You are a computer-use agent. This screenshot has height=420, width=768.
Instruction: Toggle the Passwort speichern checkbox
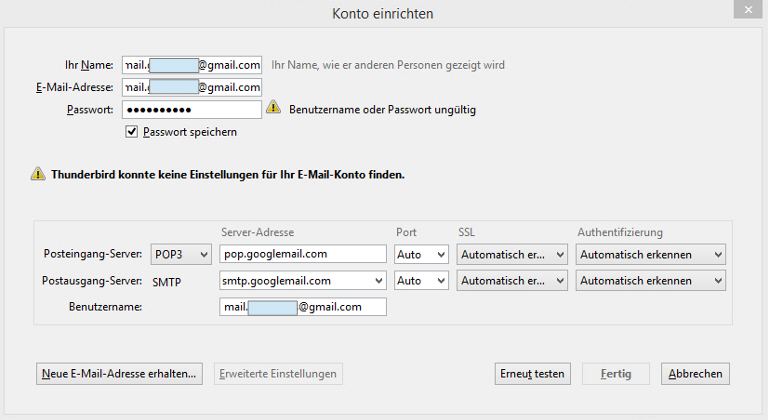[131, 131]
